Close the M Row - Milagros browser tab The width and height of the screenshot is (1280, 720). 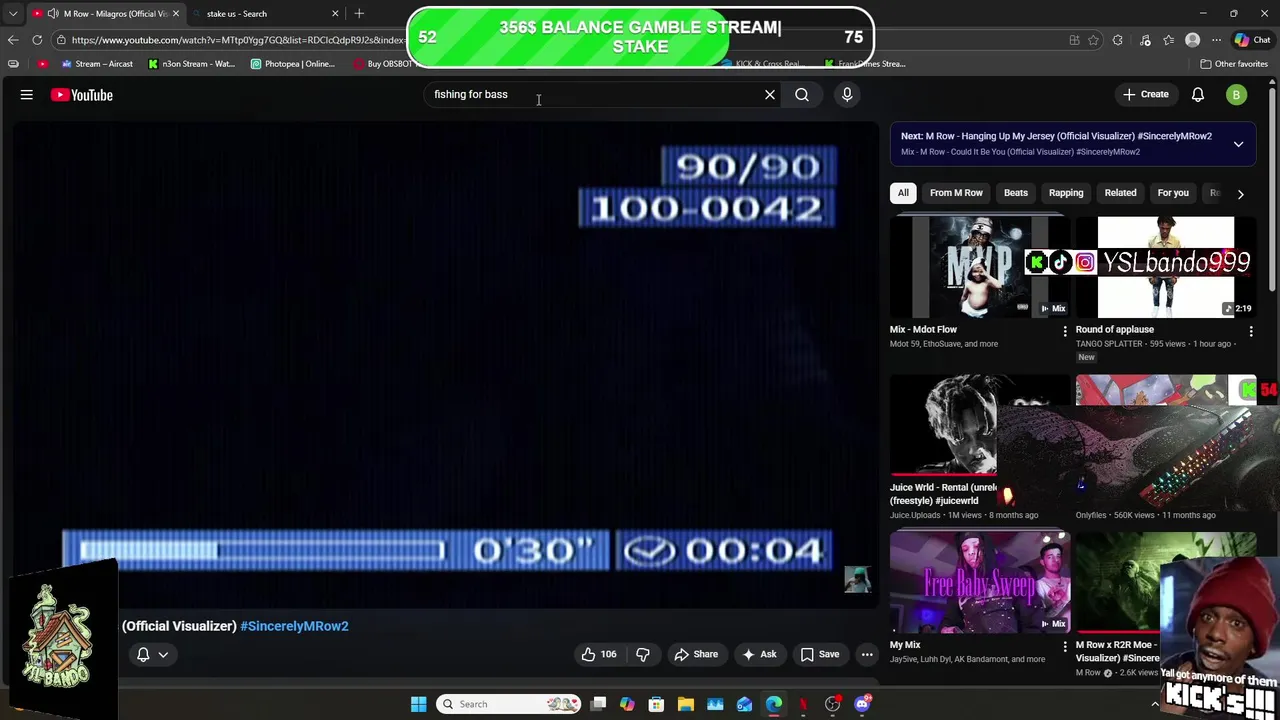click(176, 14)
